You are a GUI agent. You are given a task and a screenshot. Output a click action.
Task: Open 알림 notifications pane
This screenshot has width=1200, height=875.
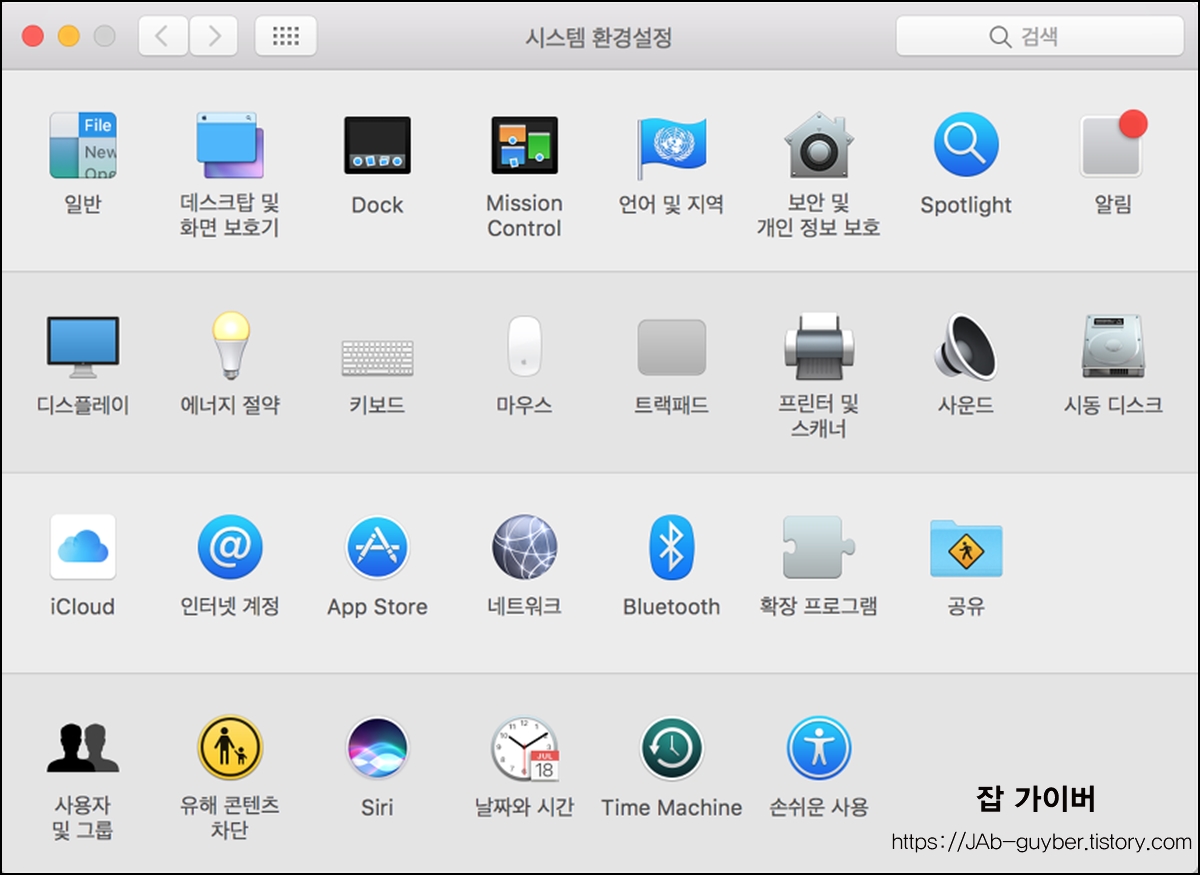[1113, 144]
